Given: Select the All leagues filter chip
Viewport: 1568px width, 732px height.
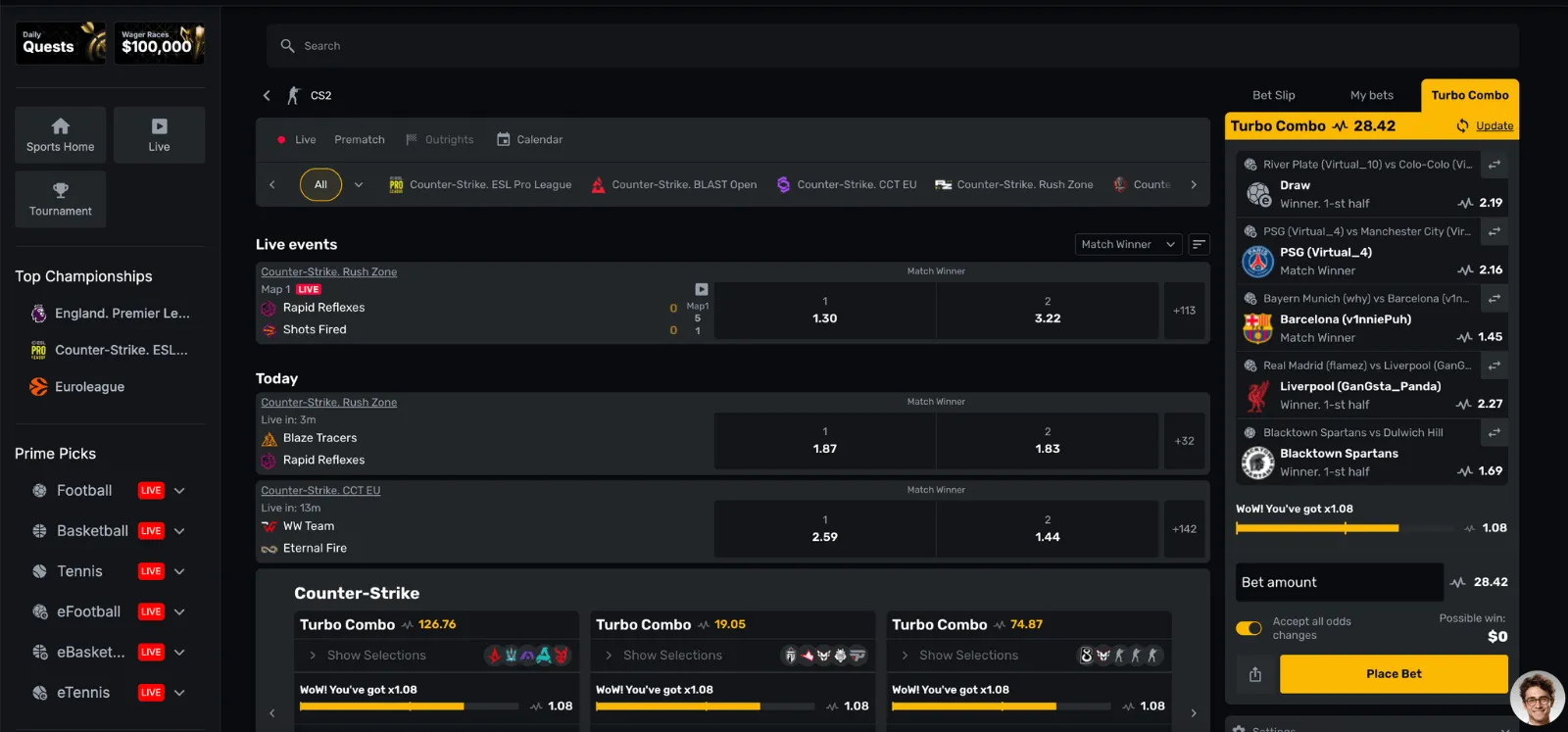Looking at the screenshot, I should pos(320,185).
